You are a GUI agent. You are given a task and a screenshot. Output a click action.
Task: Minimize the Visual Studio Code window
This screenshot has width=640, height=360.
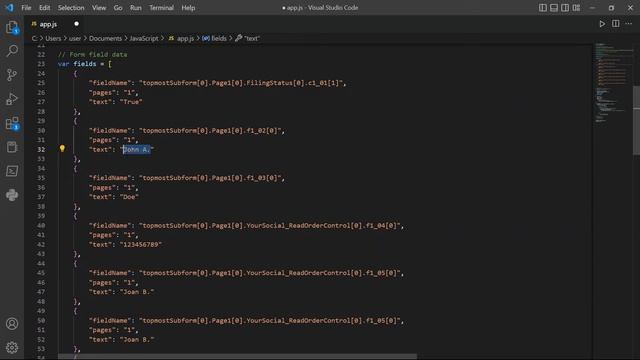592,8
